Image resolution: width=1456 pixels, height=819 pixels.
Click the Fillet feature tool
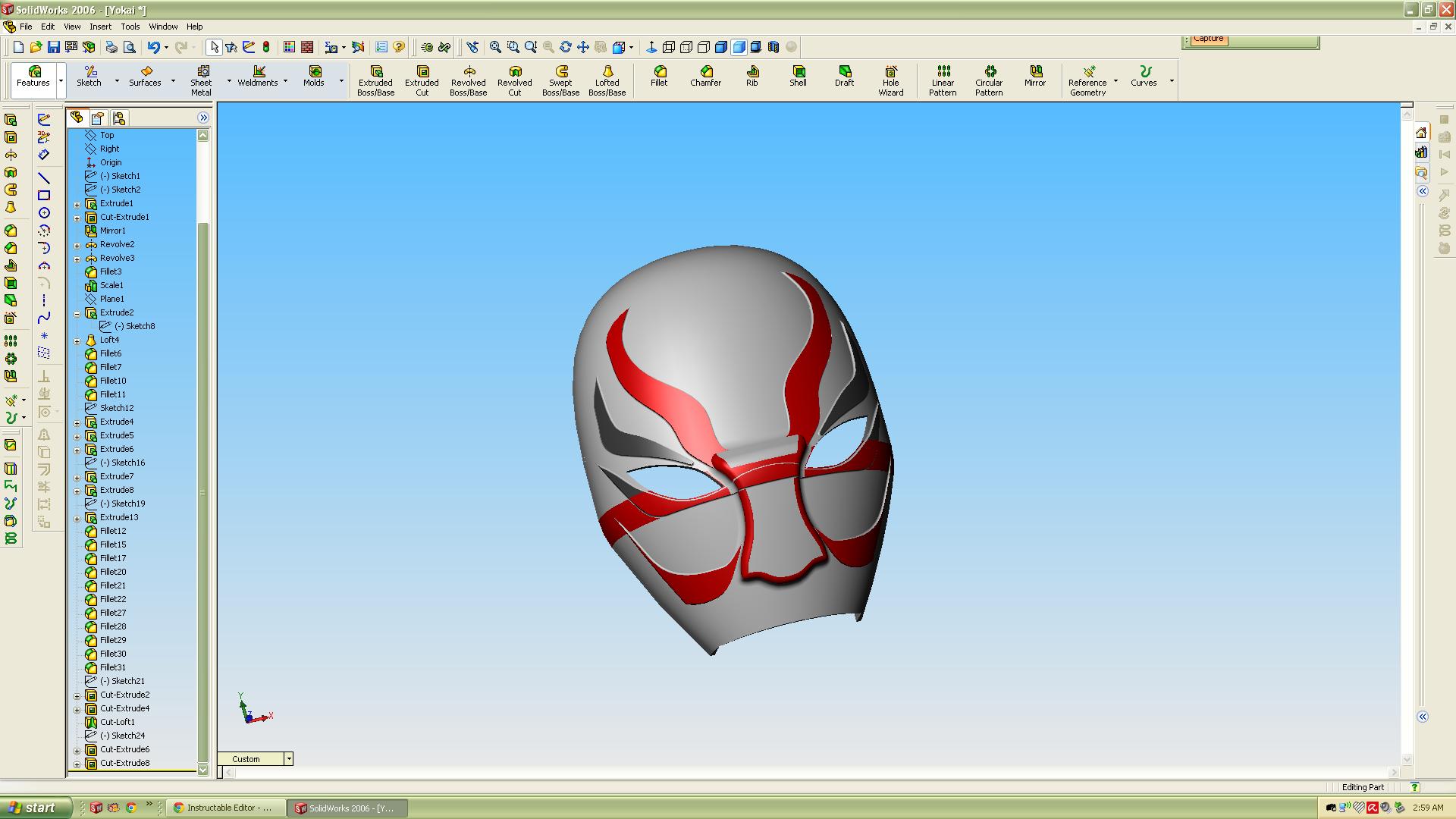658,76
